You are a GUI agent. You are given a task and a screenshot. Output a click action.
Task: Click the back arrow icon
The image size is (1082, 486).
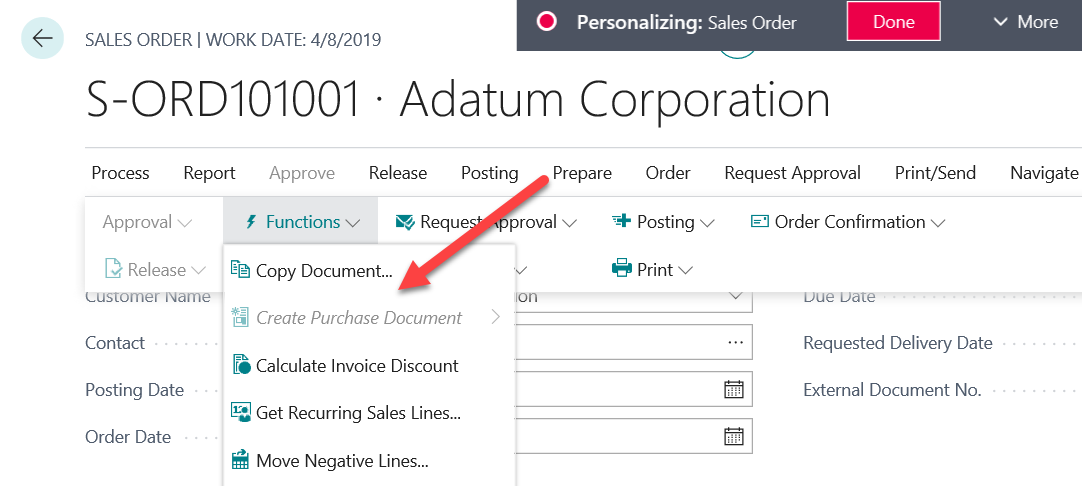42,38
